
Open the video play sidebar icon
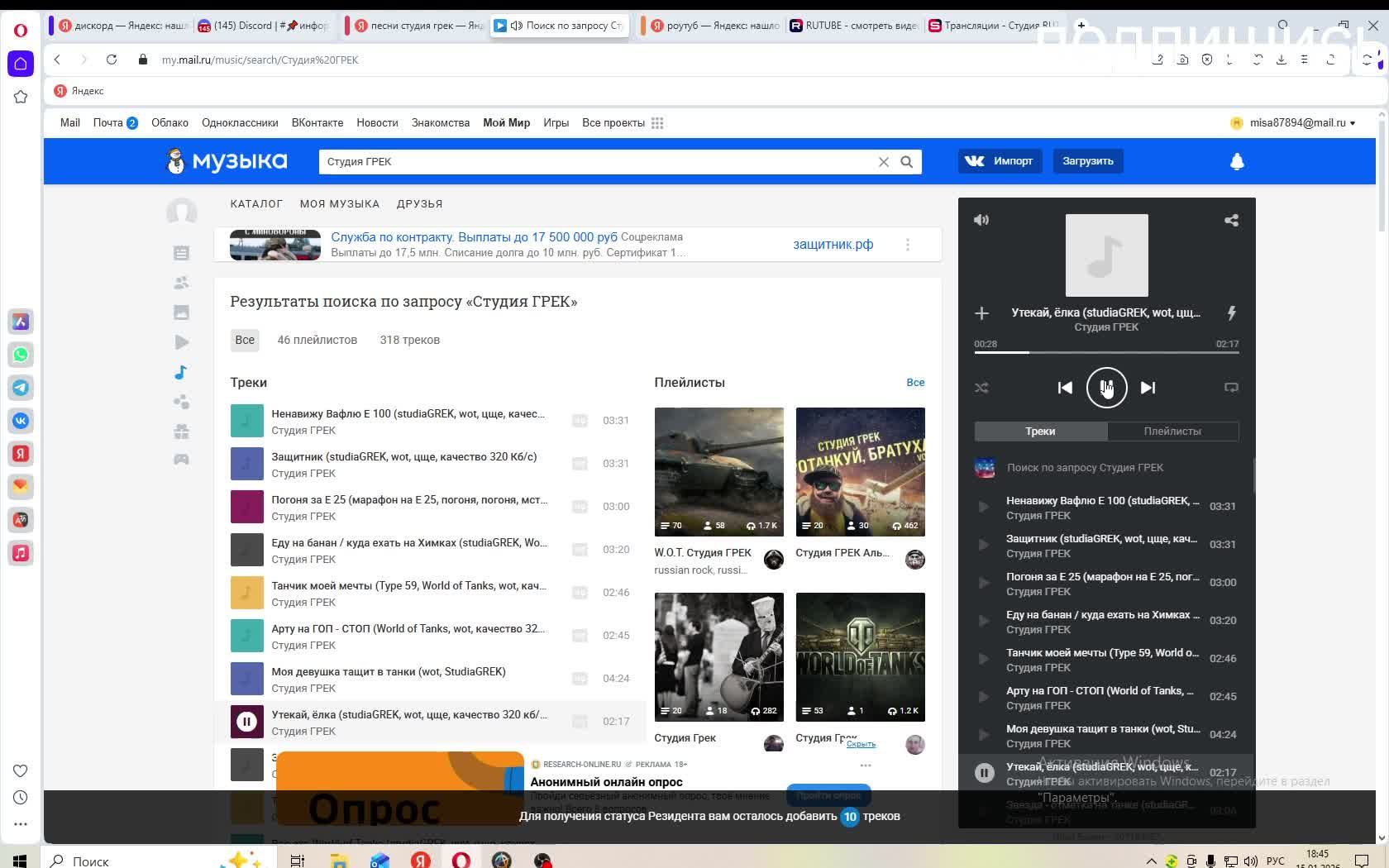tap(181, 342)
